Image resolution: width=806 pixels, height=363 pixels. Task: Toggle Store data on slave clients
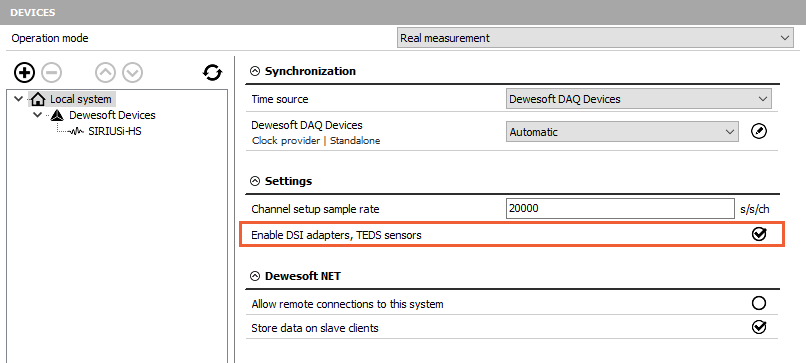pyautogui.click(x=759, y=327)
